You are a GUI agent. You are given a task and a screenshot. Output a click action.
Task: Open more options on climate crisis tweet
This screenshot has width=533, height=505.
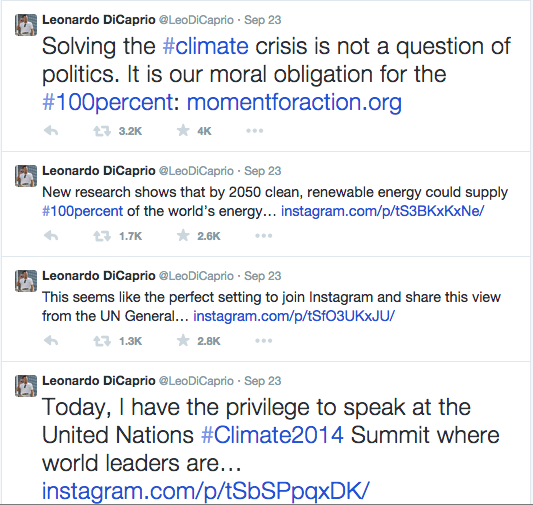(x=255, y=130)
